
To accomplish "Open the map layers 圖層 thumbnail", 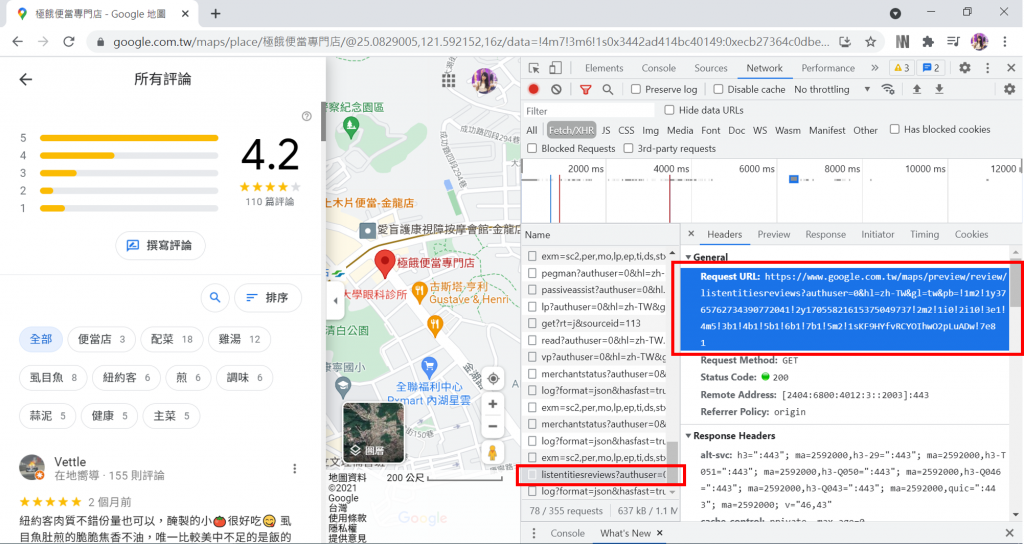I will [374, 432].
